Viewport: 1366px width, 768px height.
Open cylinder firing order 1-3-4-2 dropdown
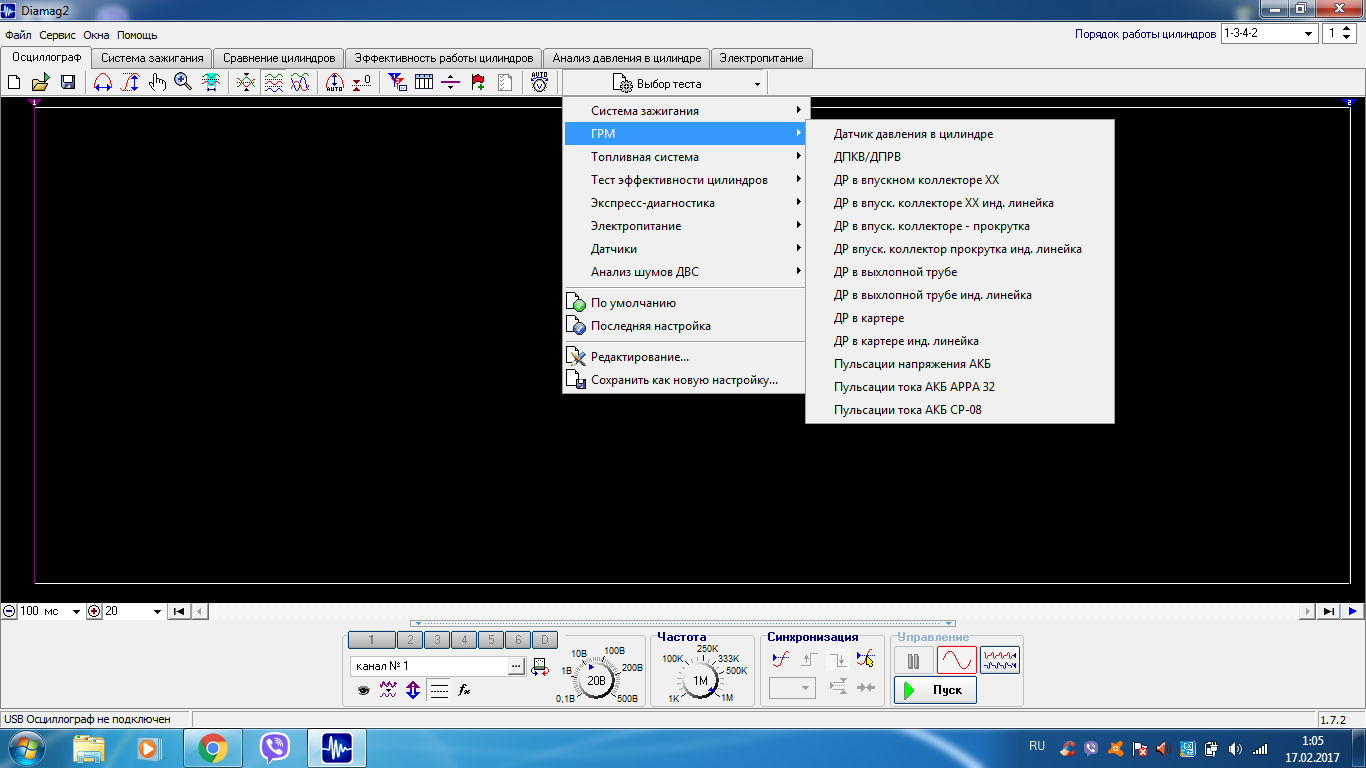pos(1269,34)
